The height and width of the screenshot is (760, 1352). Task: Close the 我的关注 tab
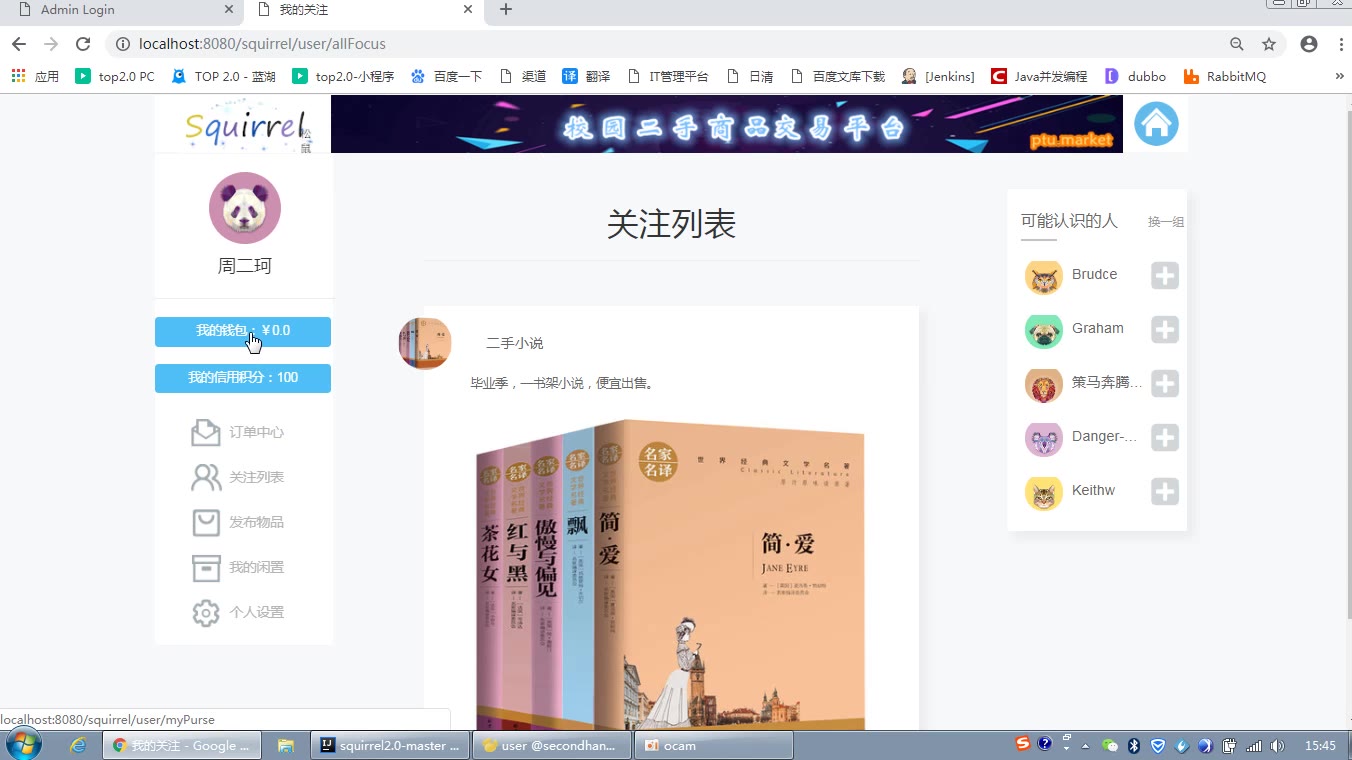coord(468,10)
